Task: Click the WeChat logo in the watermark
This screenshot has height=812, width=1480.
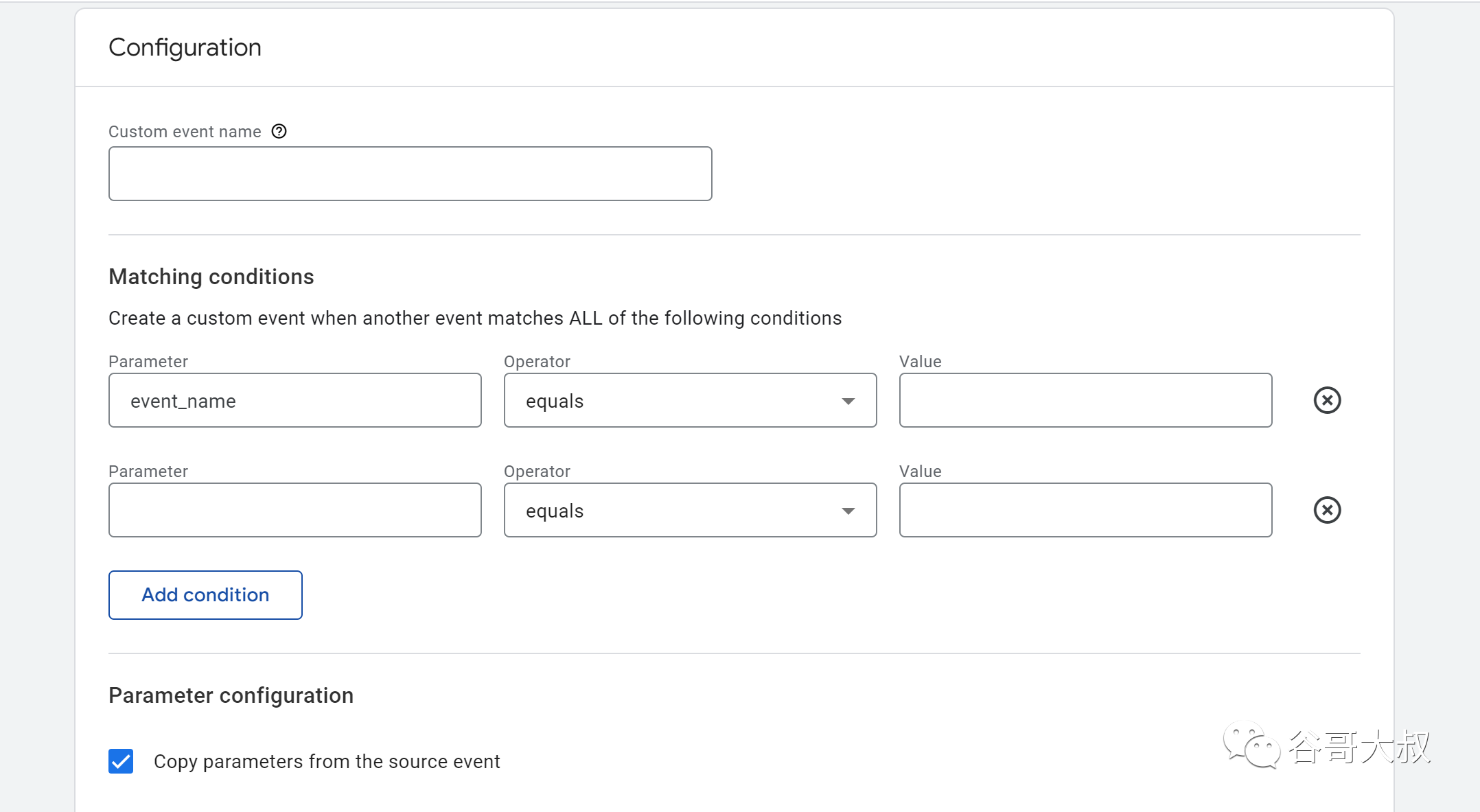Action: [x=1251, y=745]
